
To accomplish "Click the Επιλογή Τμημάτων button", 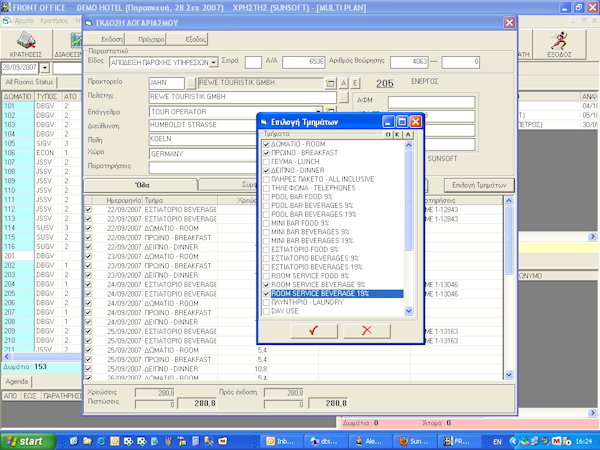I will point(479,185).
